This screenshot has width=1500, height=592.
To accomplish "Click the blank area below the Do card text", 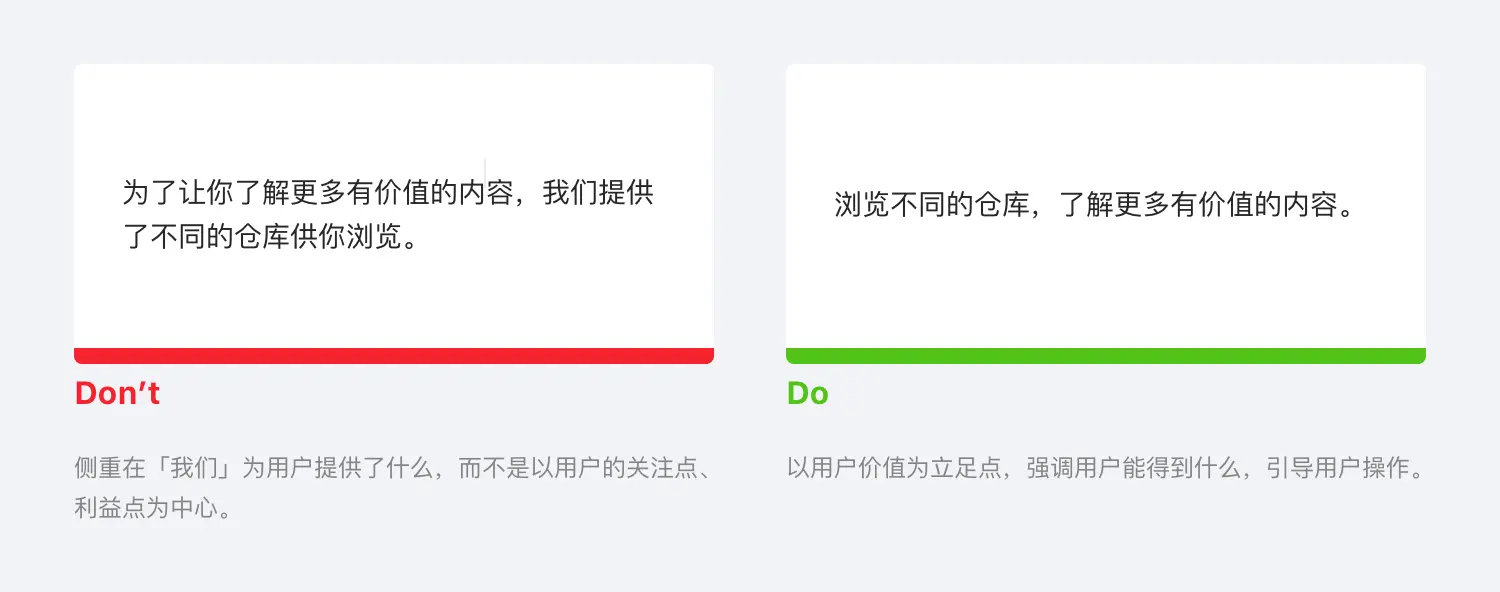I will pyautogui.click(x=1105, y=290).
